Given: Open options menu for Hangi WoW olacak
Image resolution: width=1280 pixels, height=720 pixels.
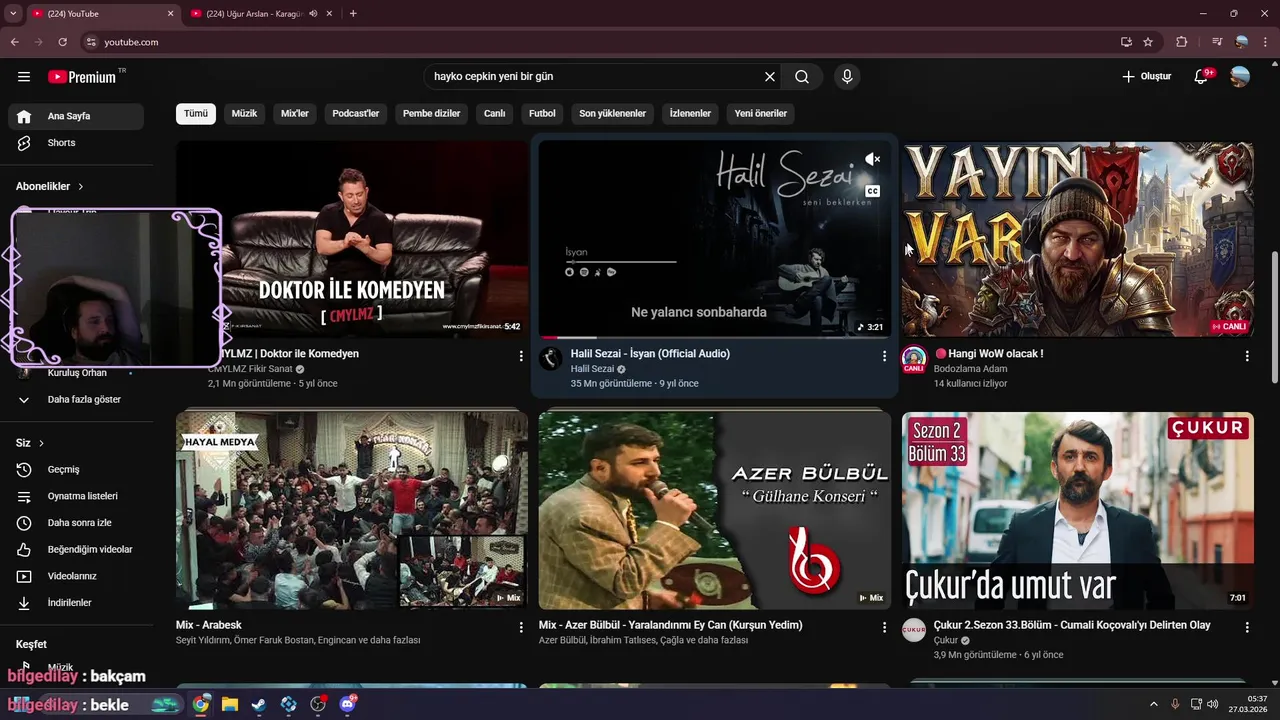Looking at the screenshot, I should click(x=1247, y=356).
